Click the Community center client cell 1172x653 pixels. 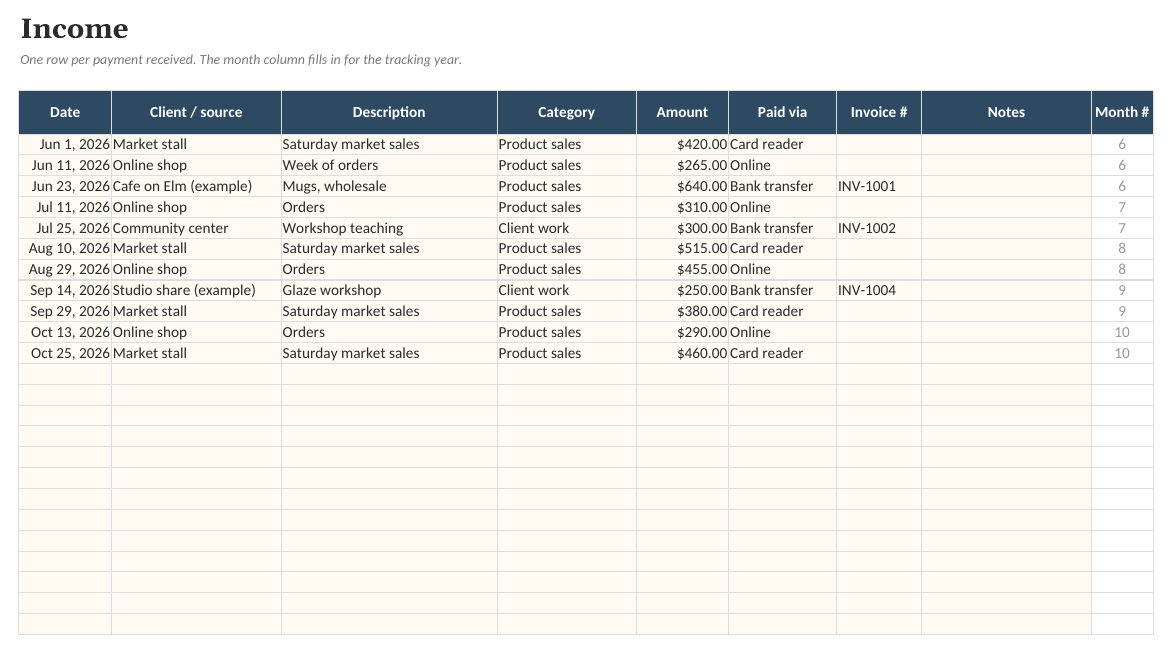(196, 228)
